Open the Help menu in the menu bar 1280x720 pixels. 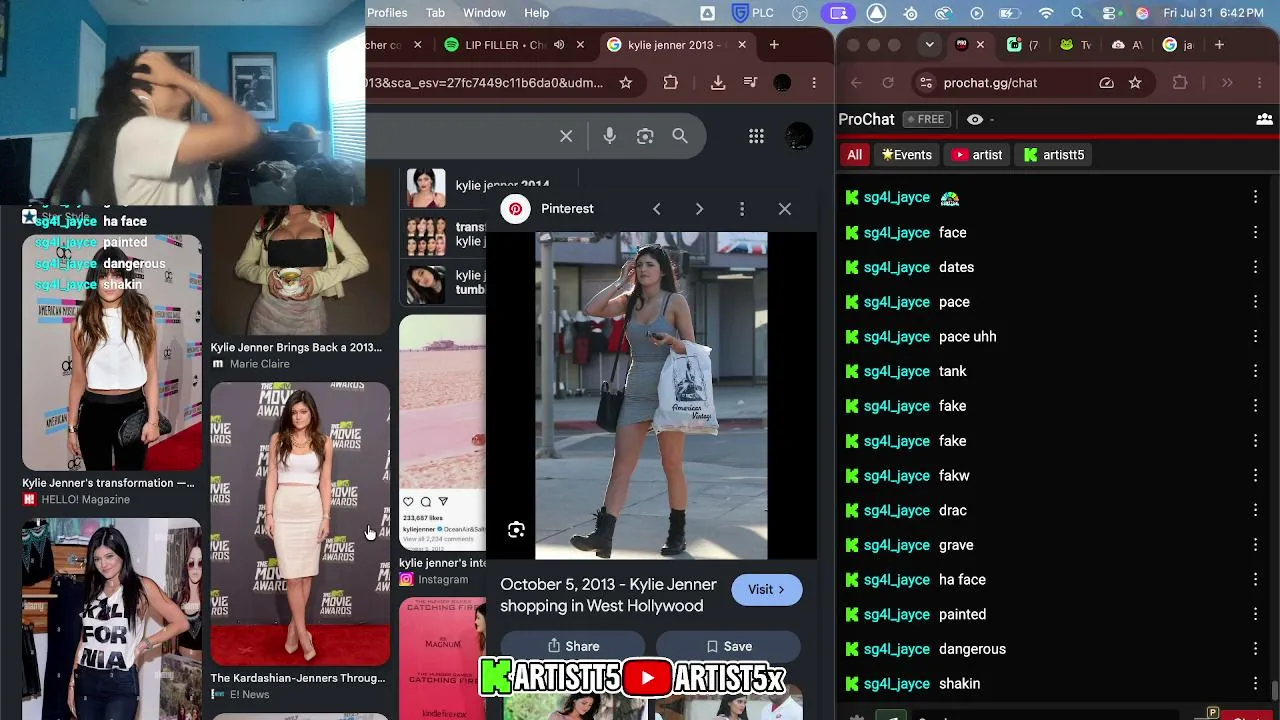(x=537, y=13)
